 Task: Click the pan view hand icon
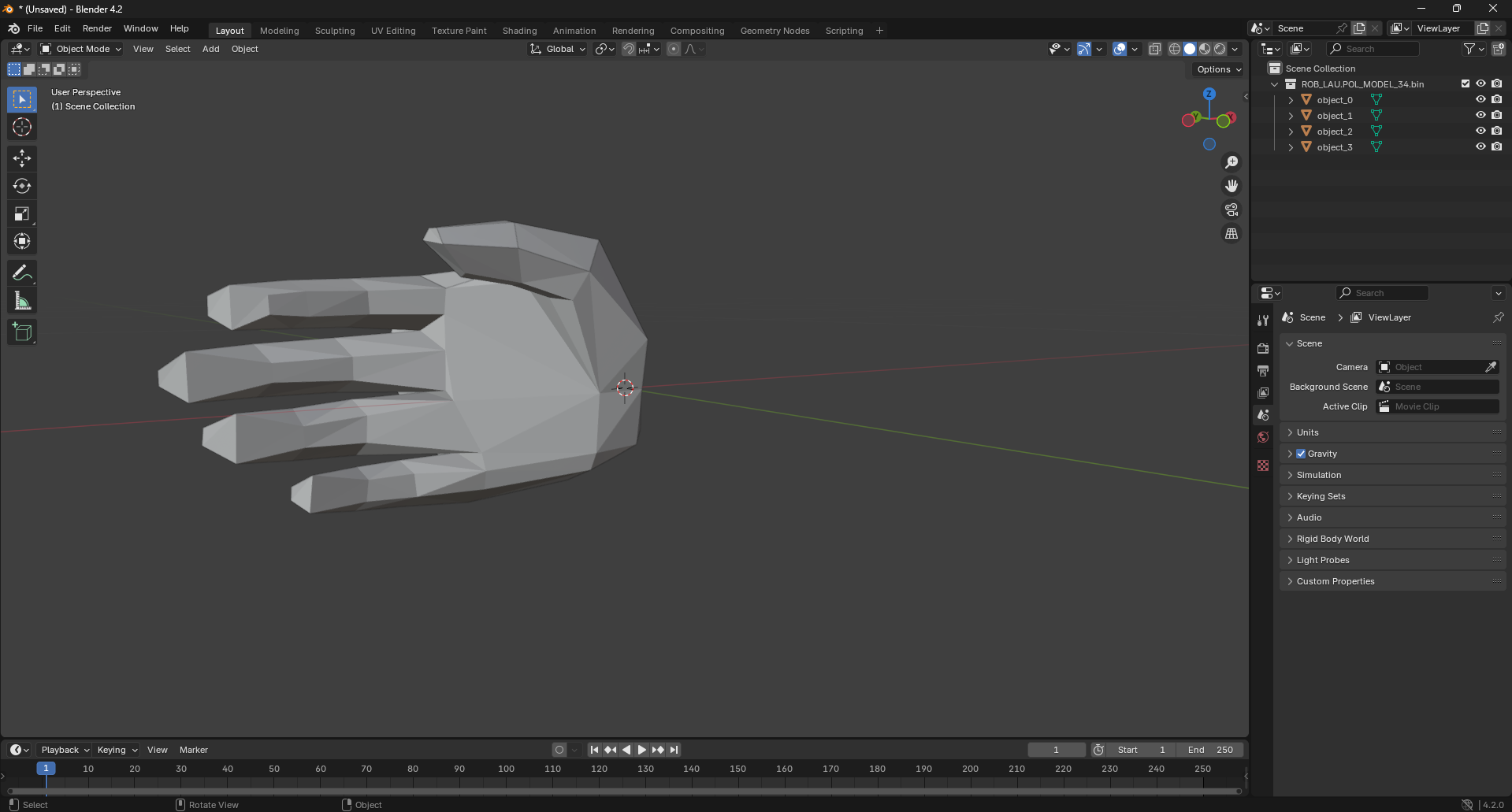click(1232, 186)
